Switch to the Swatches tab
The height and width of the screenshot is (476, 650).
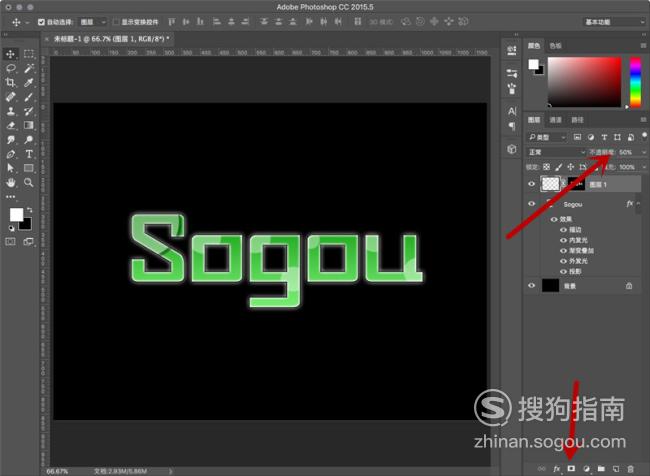(x=555, y=46)
